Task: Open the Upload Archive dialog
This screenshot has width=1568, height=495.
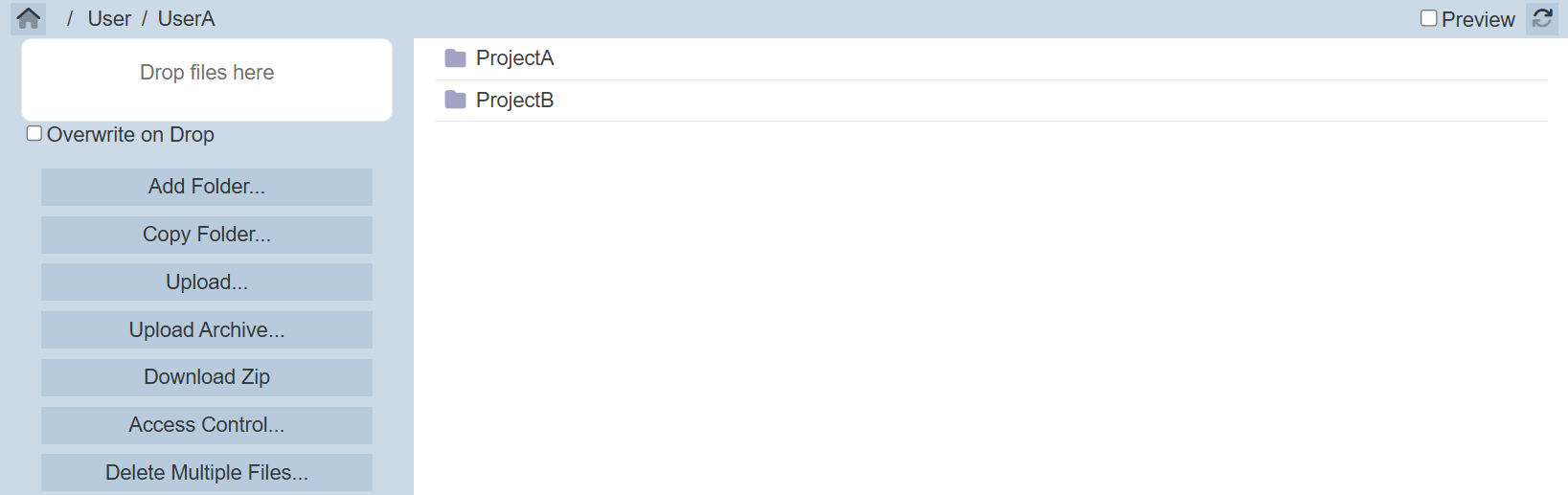Action: 207,330
